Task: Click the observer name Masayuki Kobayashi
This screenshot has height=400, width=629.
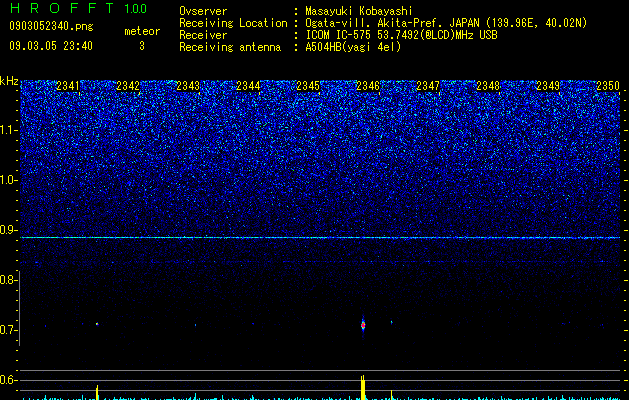Action: [x=359, y=11]
